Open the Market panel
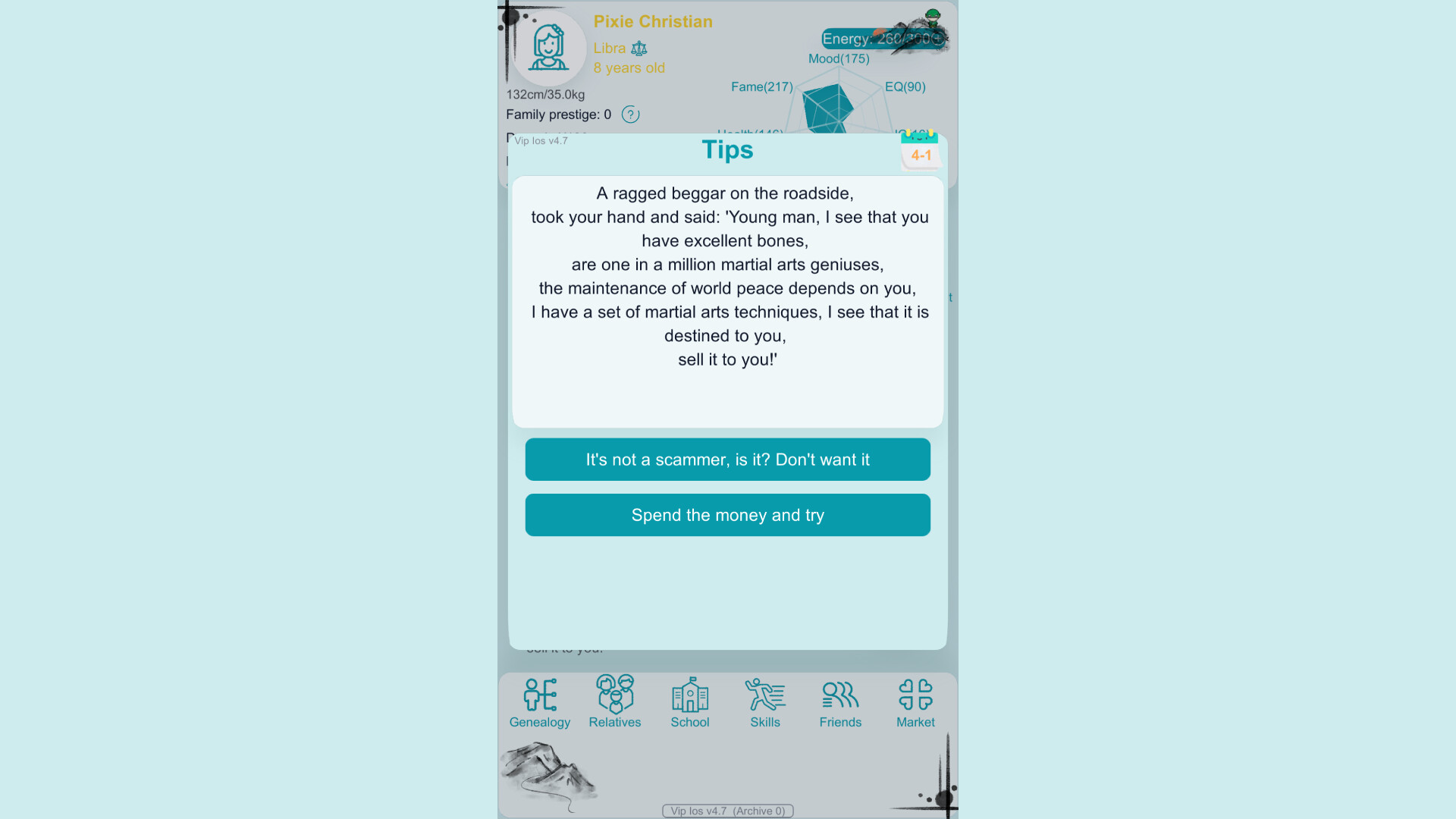Viewport: 1456px width, 819px height. (x=914, y=700)
